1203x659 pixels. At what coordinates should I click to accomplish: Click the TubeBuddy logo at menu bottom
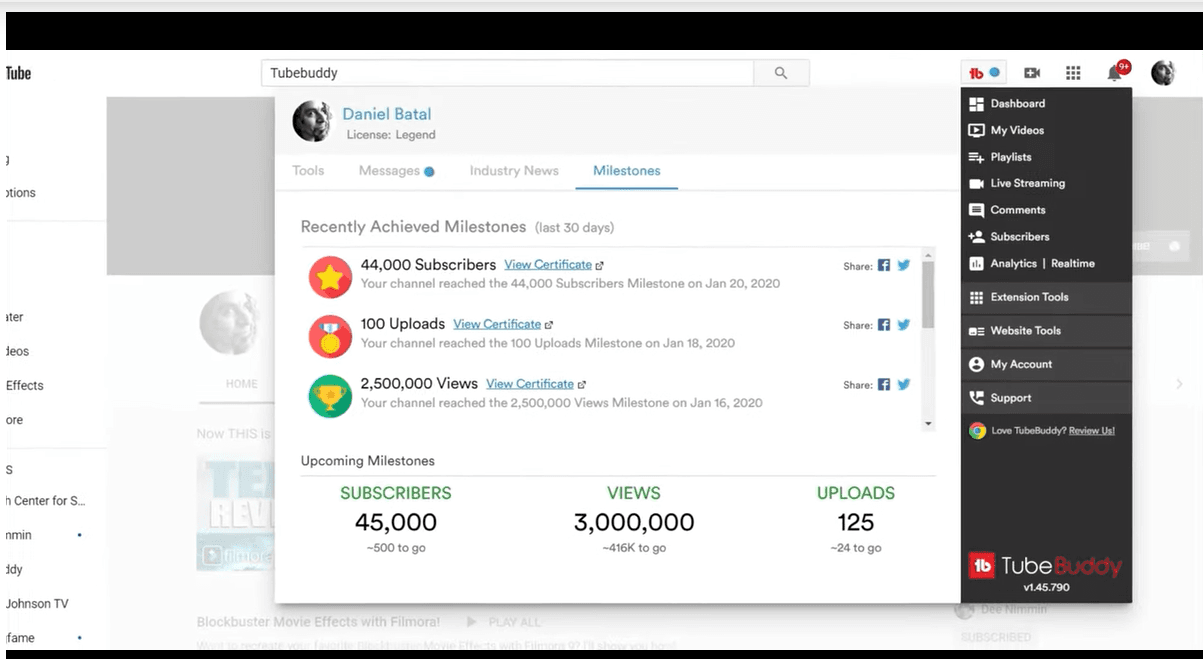point(1044,566)
